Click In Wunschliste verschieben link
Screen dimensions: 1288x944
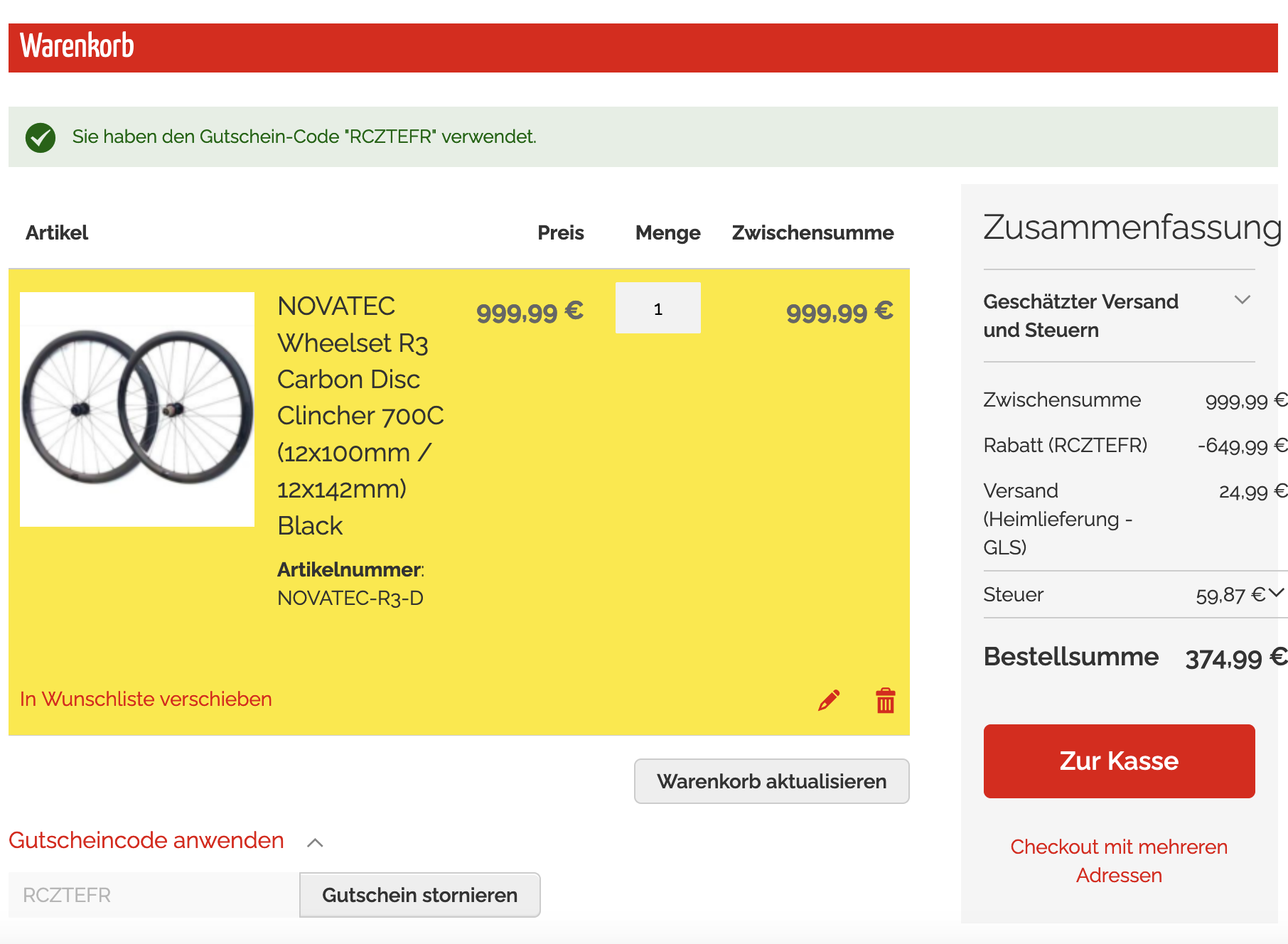point(146,699)
